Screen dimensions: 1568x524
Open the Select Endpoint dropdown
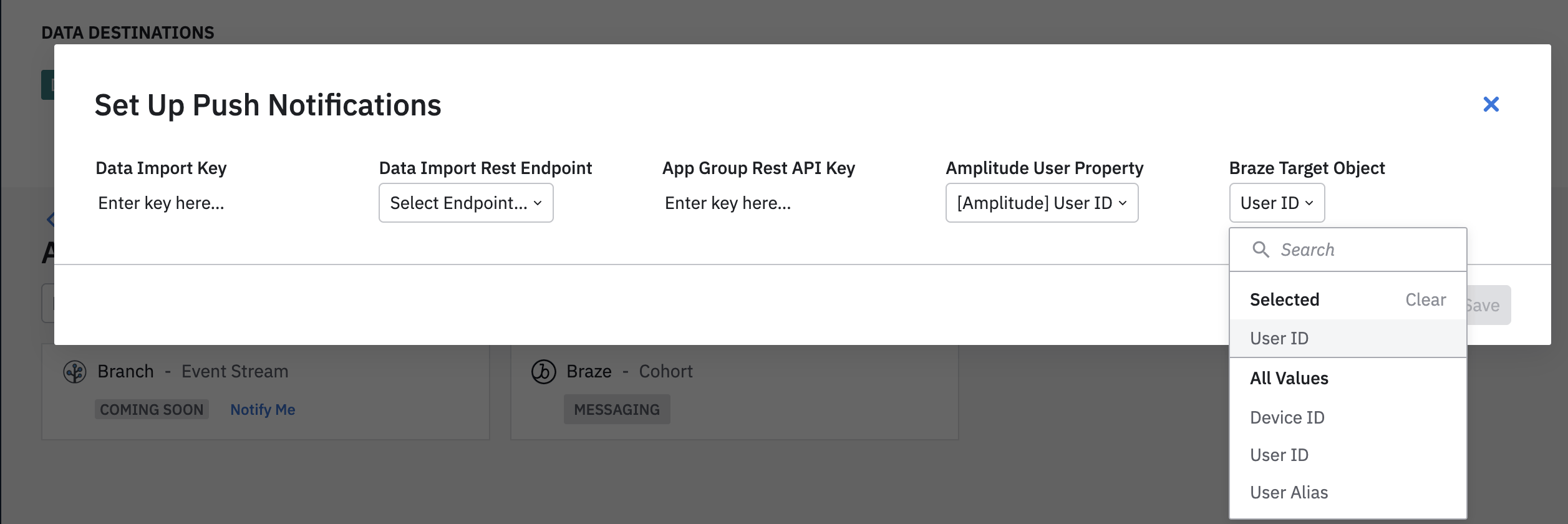click(465, 203)
